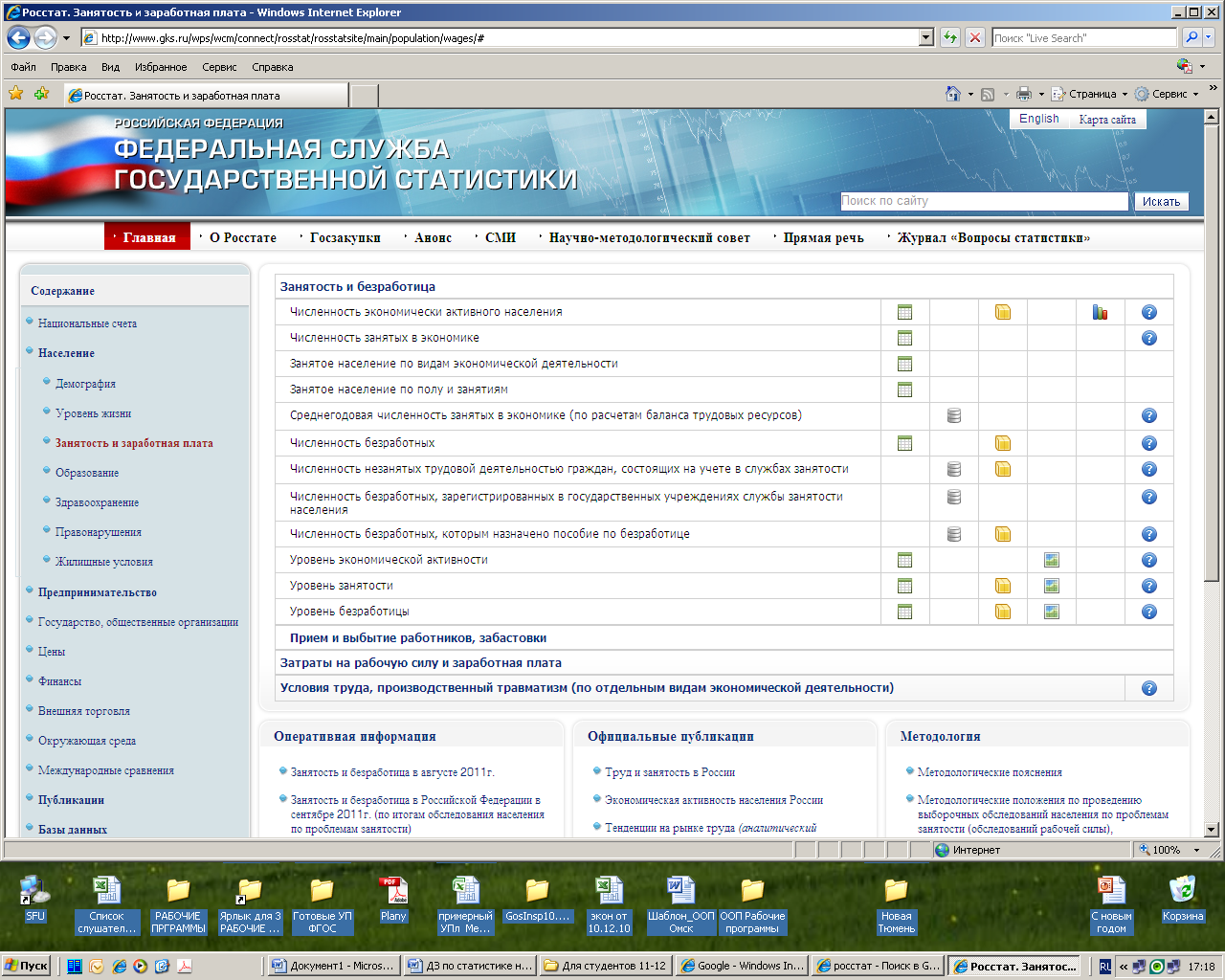
Task: Open the Корзина desktop icon
Action: point(1183,900)
